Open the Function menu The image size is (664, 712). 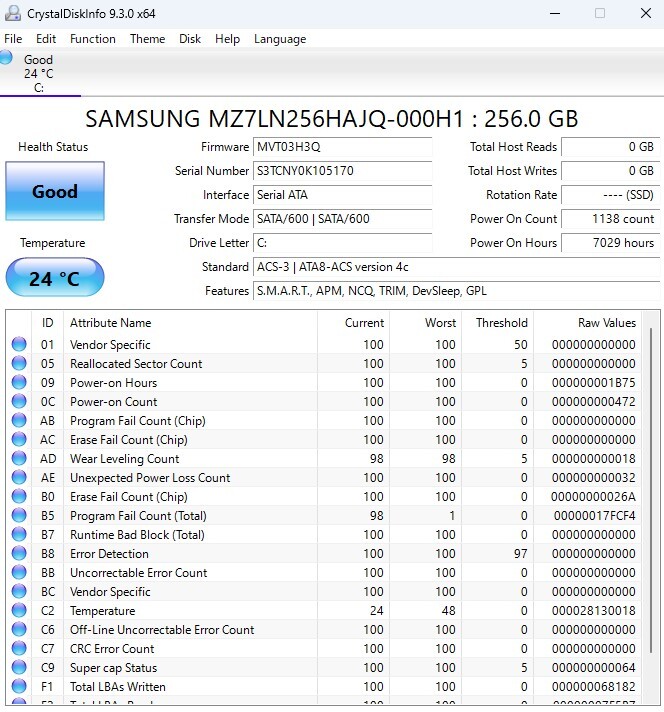coord(93,39)
